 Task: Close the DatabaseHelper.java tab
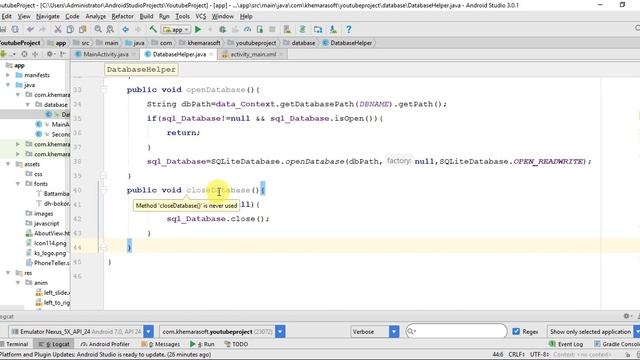(211, 54)
